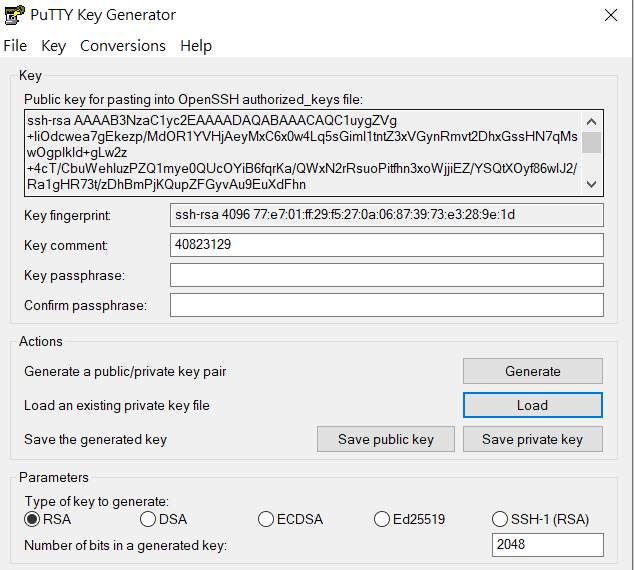The height and width of the screenshot is (570, 634).
Task: Click the PuTTY Key Generator title bar icon
Action: click(x=15, y=15)
